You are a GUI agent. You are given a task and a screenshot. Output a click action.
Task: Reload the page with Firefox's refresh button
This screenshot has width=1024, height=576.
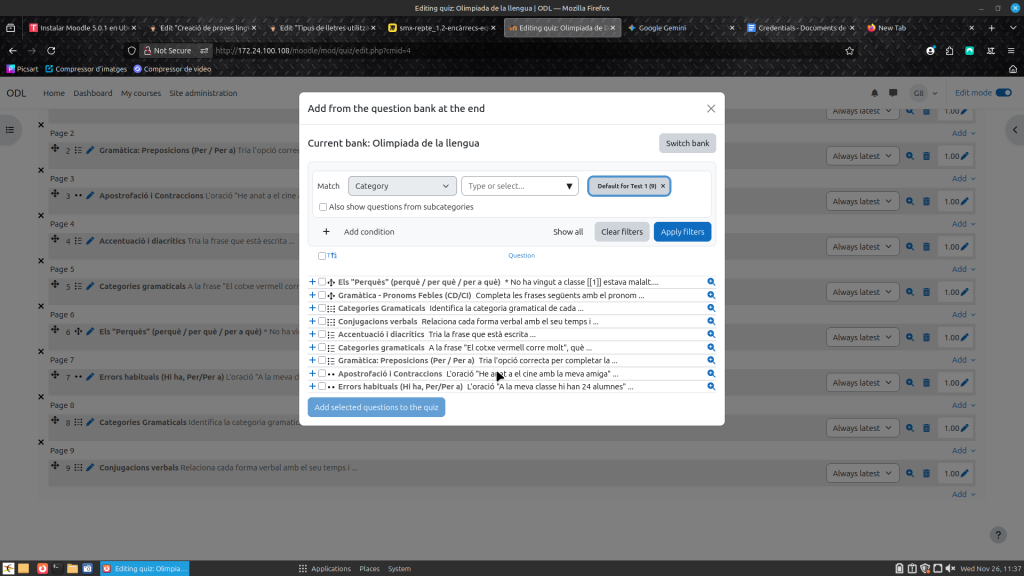coord(51,50)
